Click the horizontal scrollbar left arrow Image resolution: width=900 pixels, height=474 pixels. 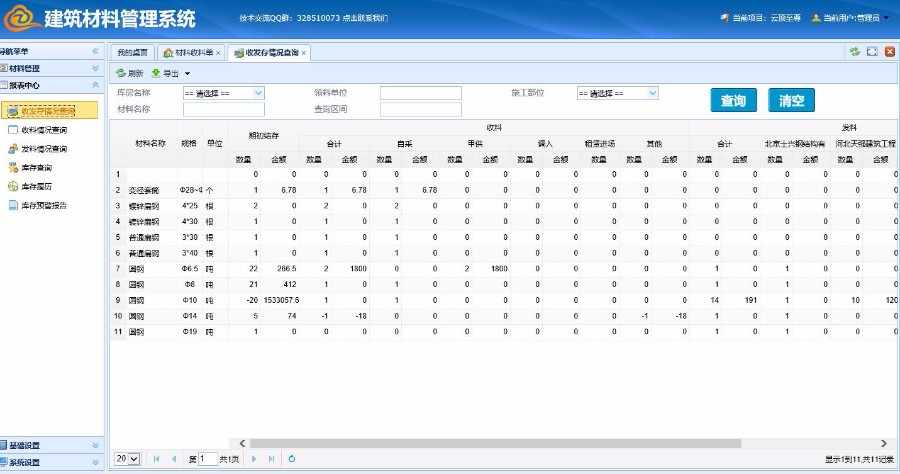click(242, 444)
